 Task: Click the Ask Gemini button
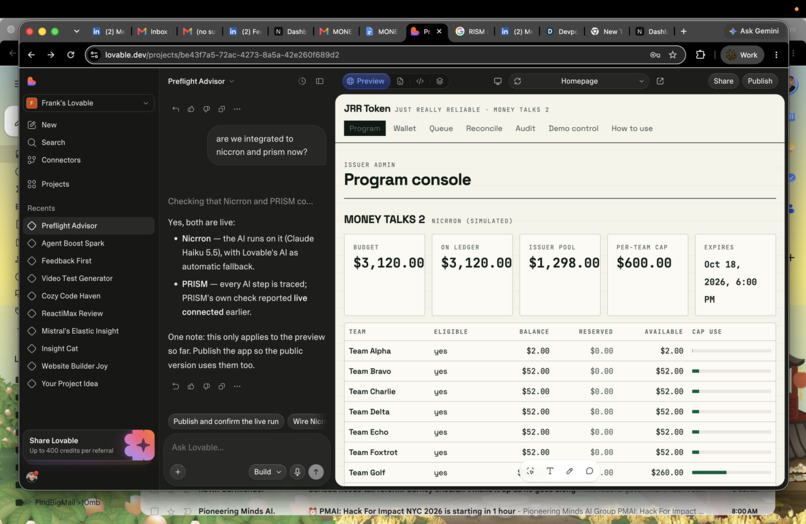(x=754, y=31)
